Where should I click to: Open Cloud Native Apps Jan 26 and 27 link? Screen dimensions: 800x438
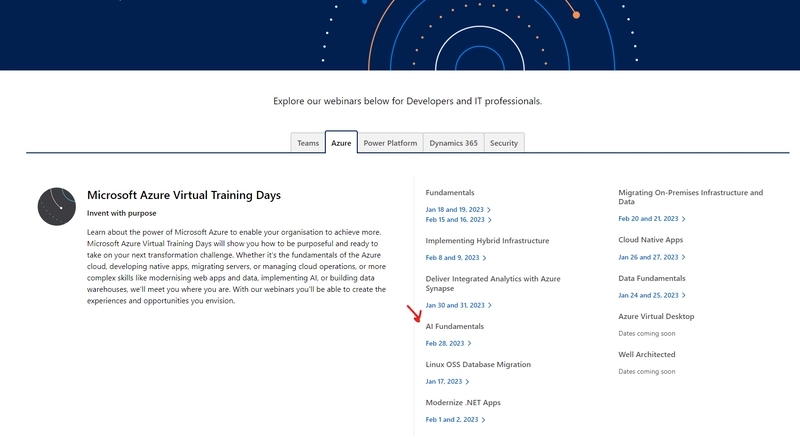(x=648, y=256)
